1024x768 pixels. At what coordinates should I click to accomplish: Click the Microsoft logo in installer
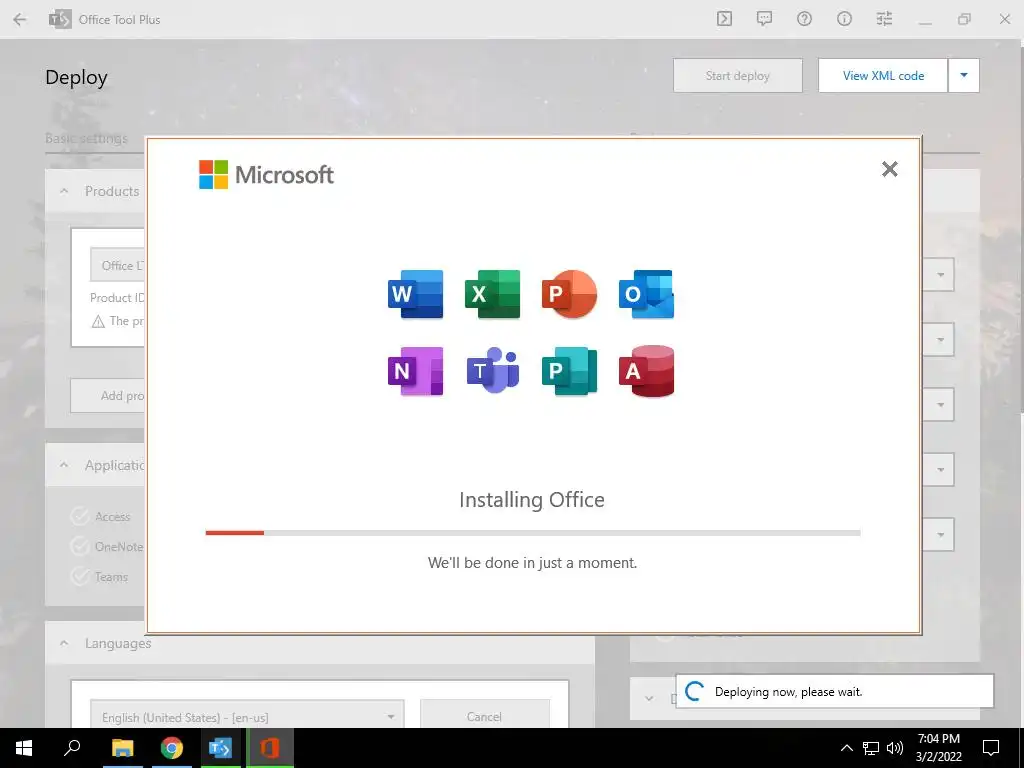pos(266,174)
